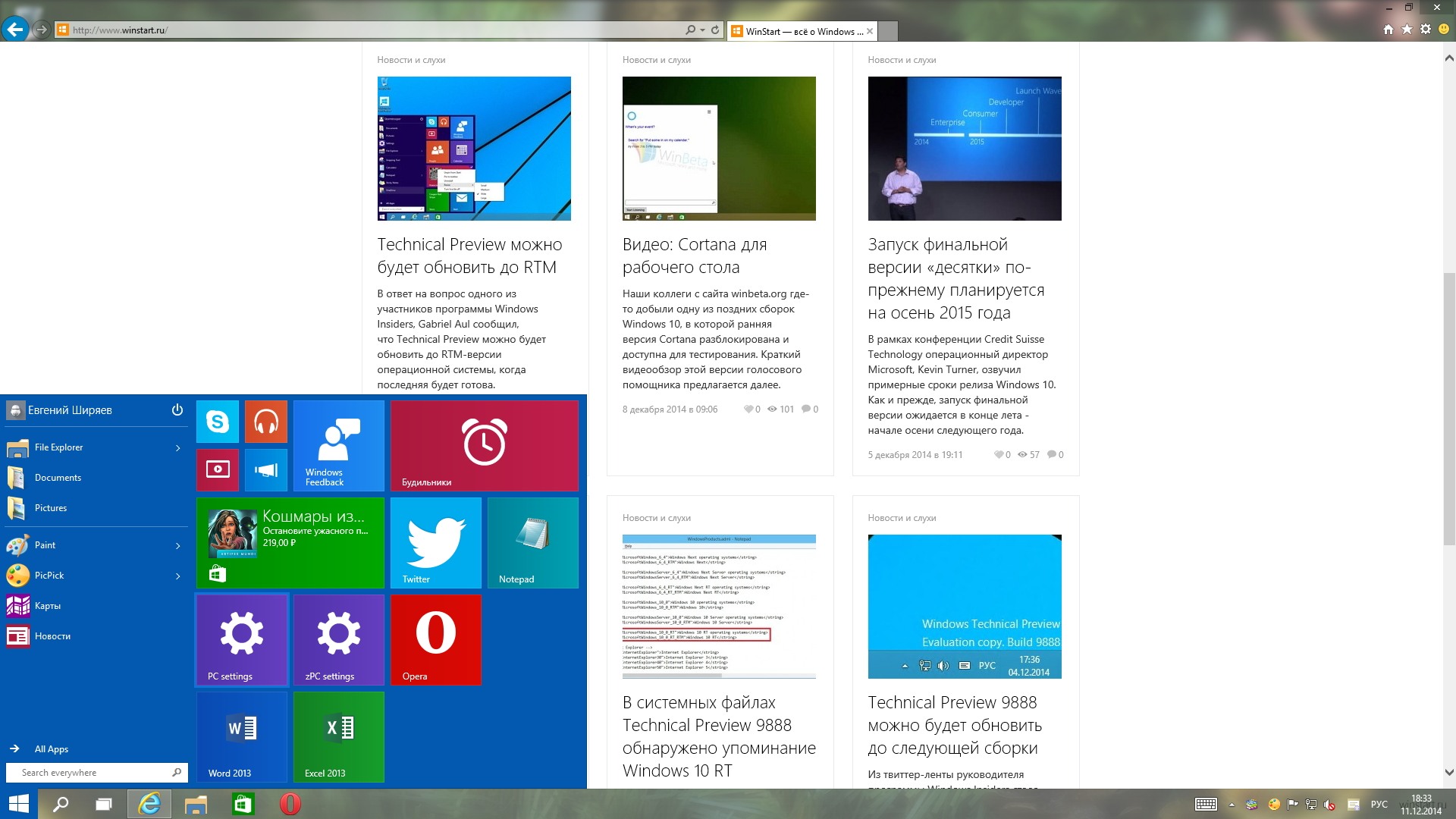The height and width of the screenshot is (819, 1456).
Task: Show hidden tray icons arrow
Action: [1232, 805]
